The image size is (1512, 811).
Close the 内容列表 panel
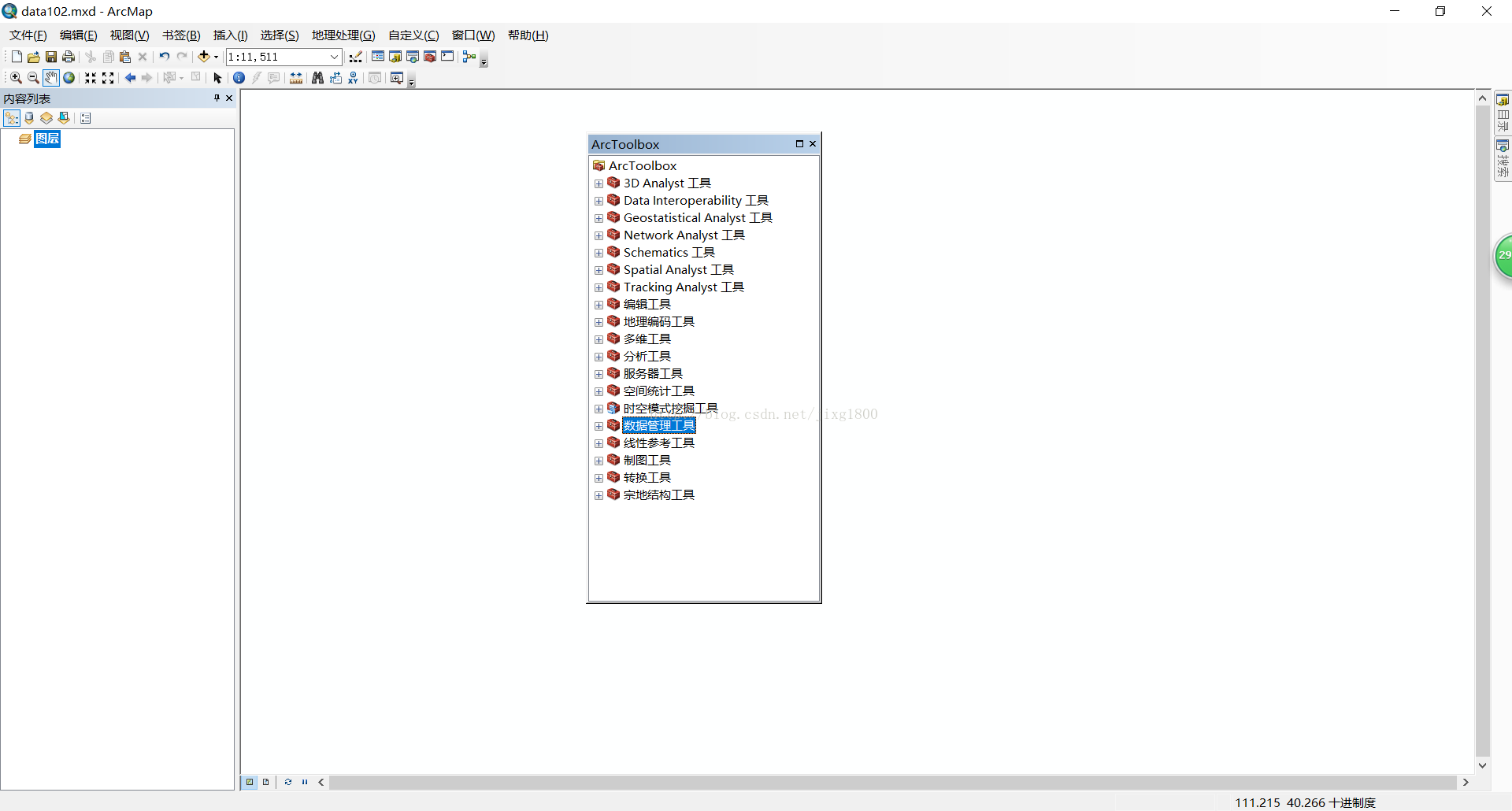[229, 98]
